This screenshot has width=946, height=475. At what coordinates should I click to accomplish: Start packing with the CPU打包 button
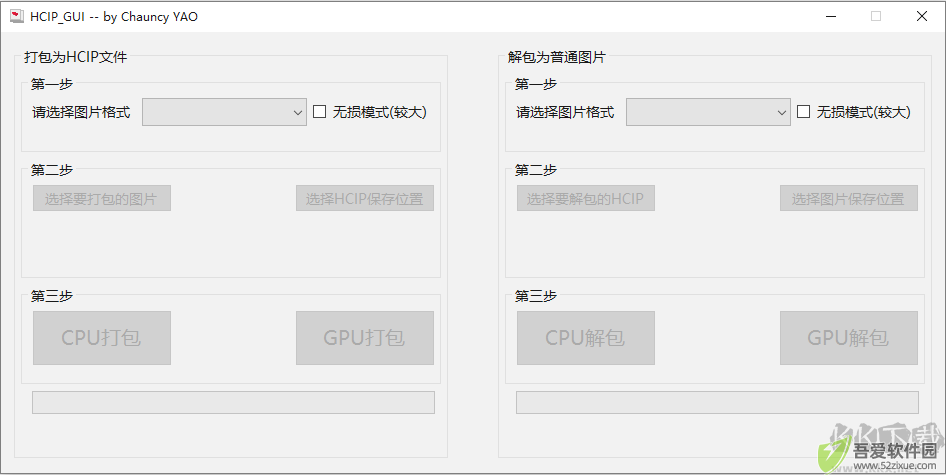(x=102, y=338)
